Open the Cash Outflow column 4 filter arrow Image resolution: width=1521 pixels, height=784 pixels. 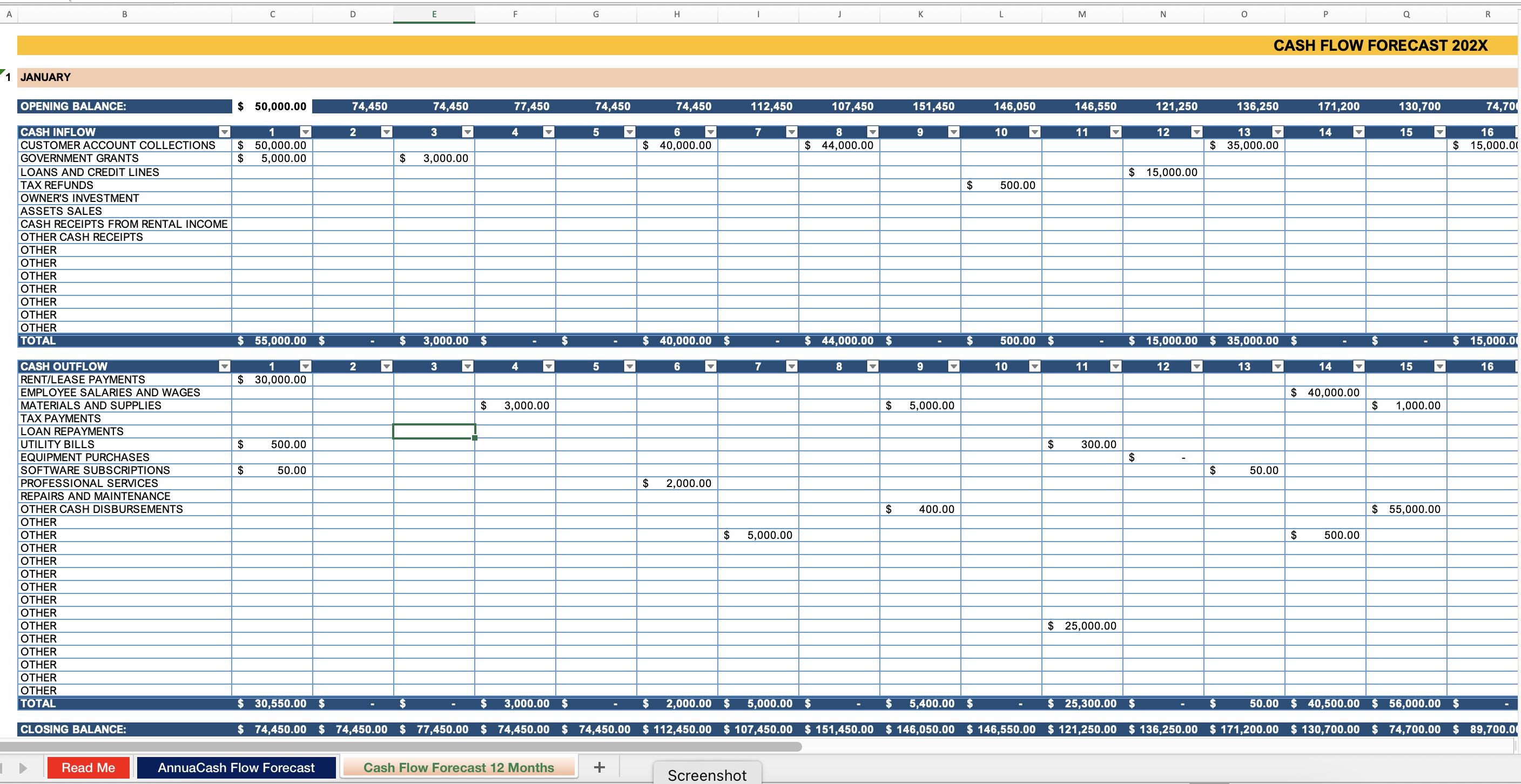coord(549,366)
